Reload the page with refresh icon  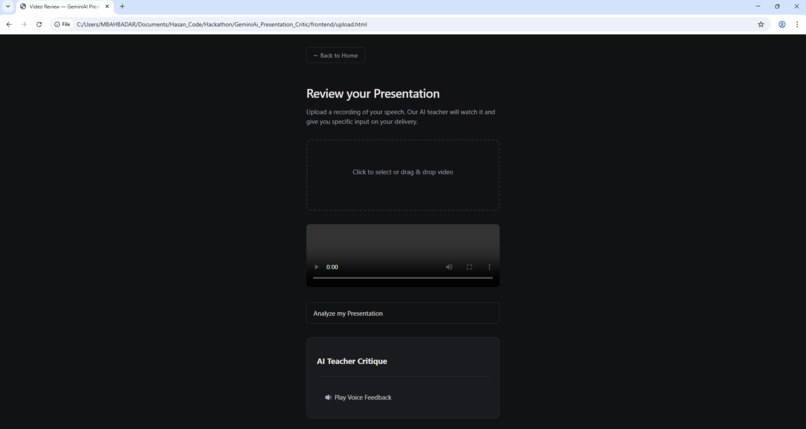click(x=39, y=24)
